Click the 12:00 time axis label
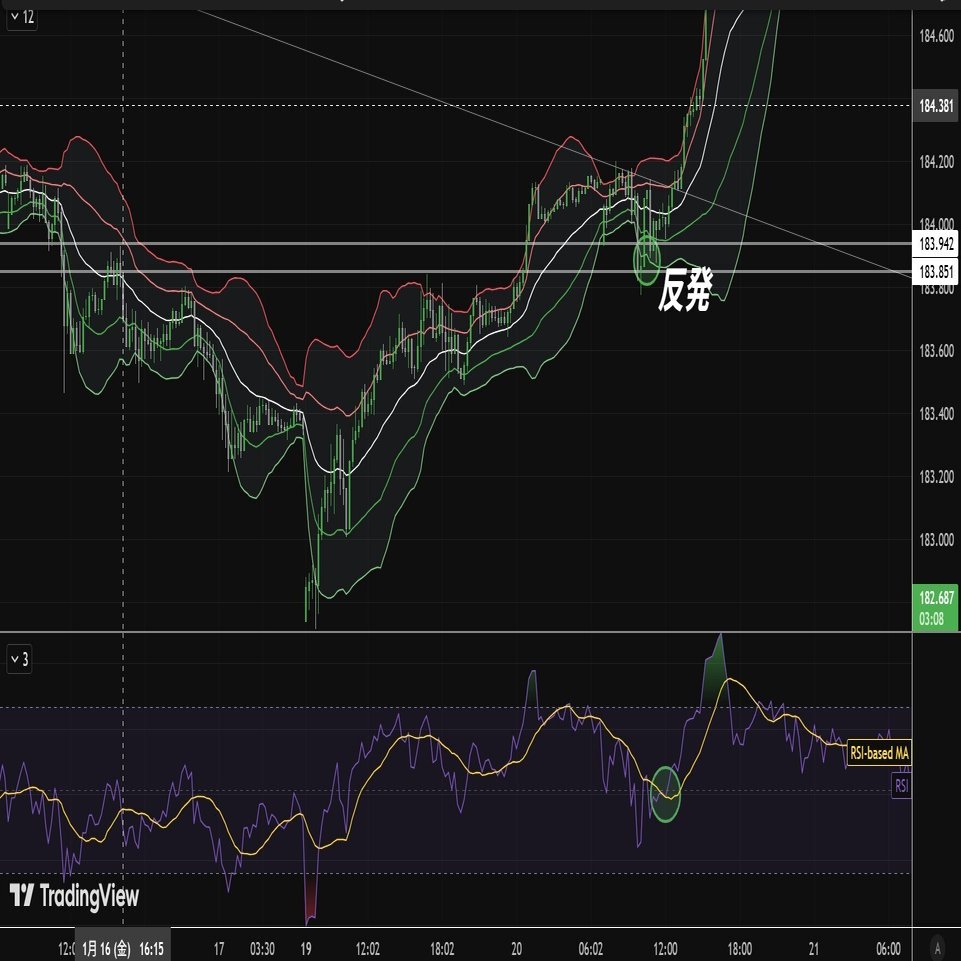 coord(665,949)
